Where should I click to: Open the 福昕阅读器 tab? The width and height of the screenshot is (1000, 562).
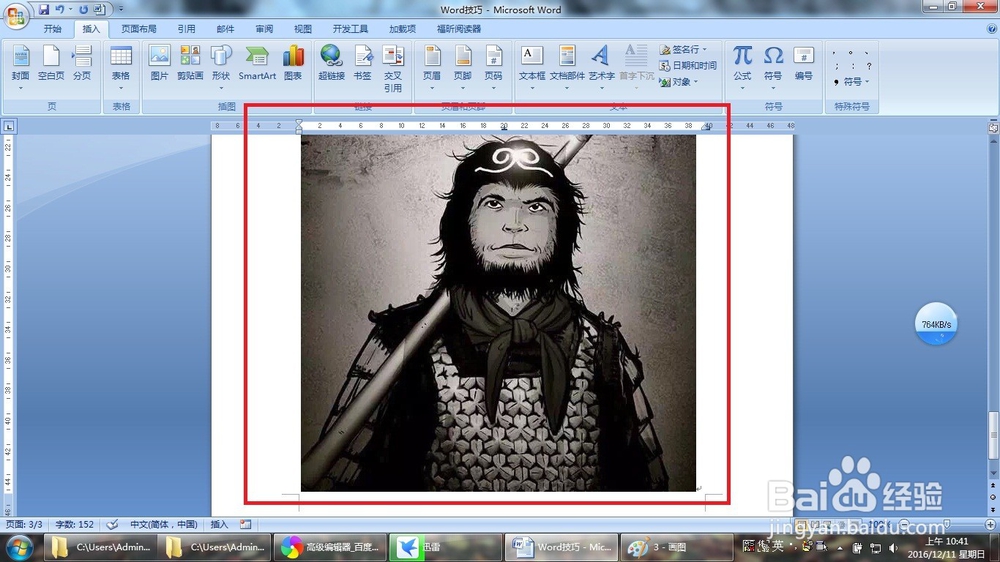(459, 29)
